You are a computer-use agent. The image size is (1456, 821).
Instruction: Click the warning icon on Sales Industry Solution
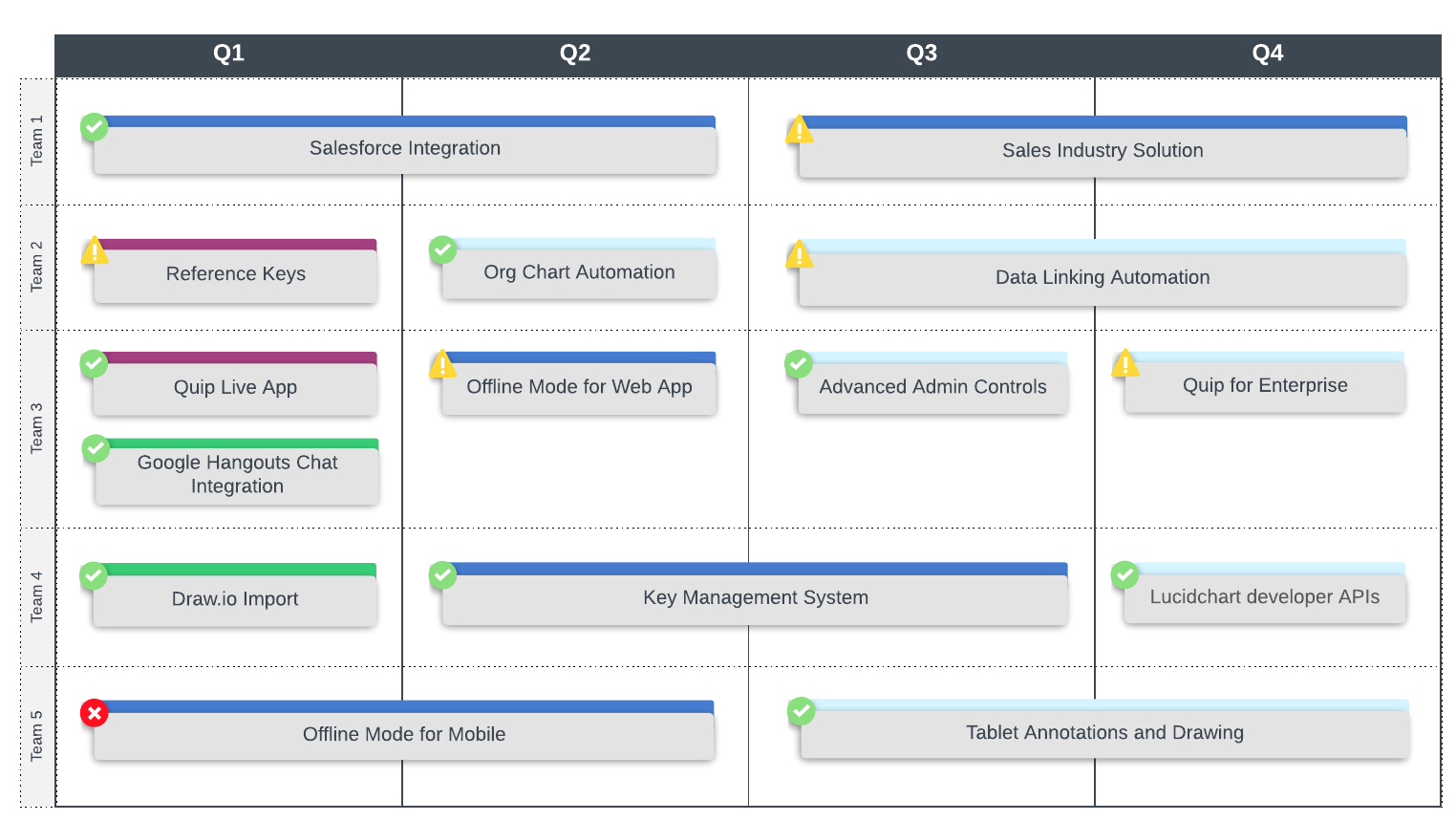[799, 130]
